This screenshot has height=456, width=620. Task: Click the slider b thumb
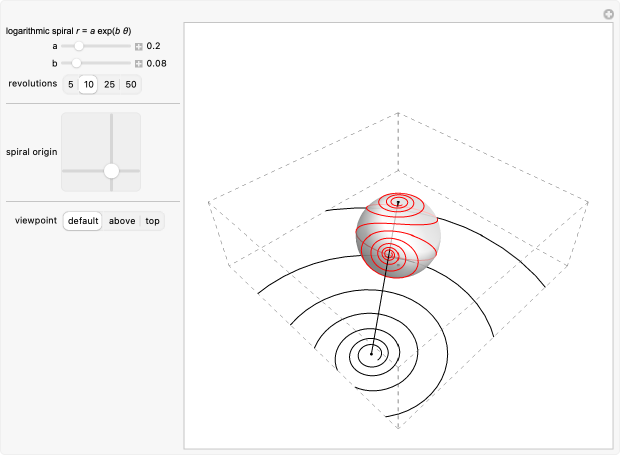pos(77,63)
